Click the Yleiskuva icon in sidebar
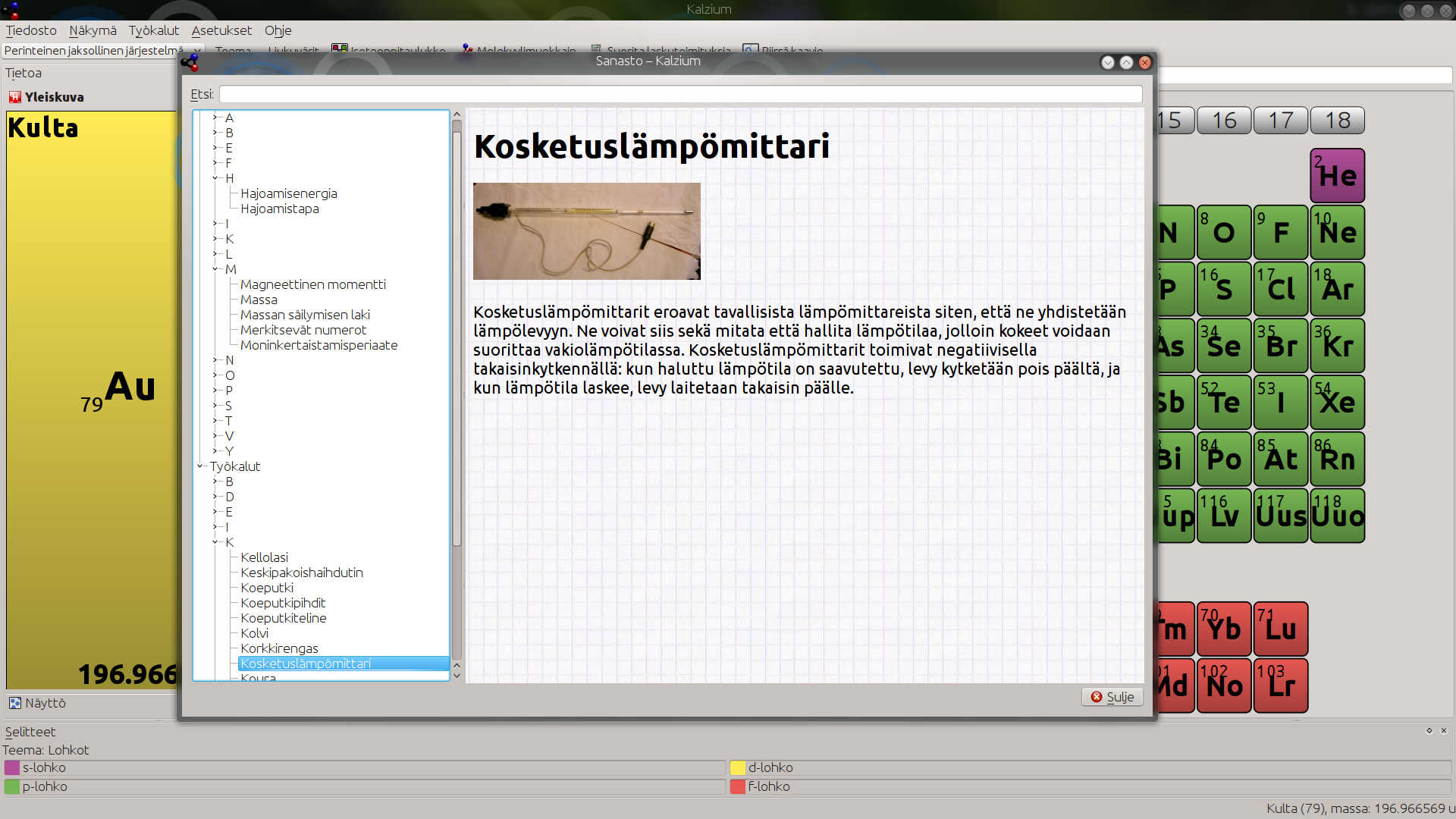Viewport: 1456px width, 819px height. tap(14, 97)
